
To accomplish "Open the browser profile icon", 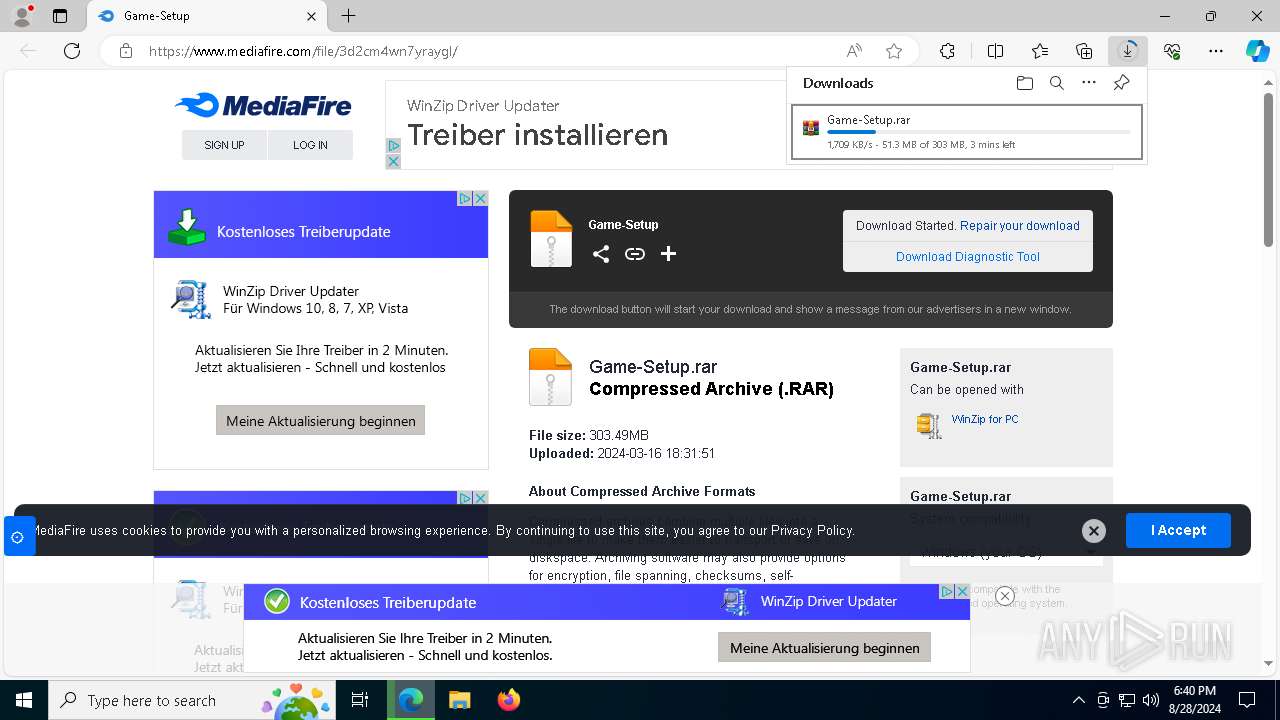I will click(22, 16).
